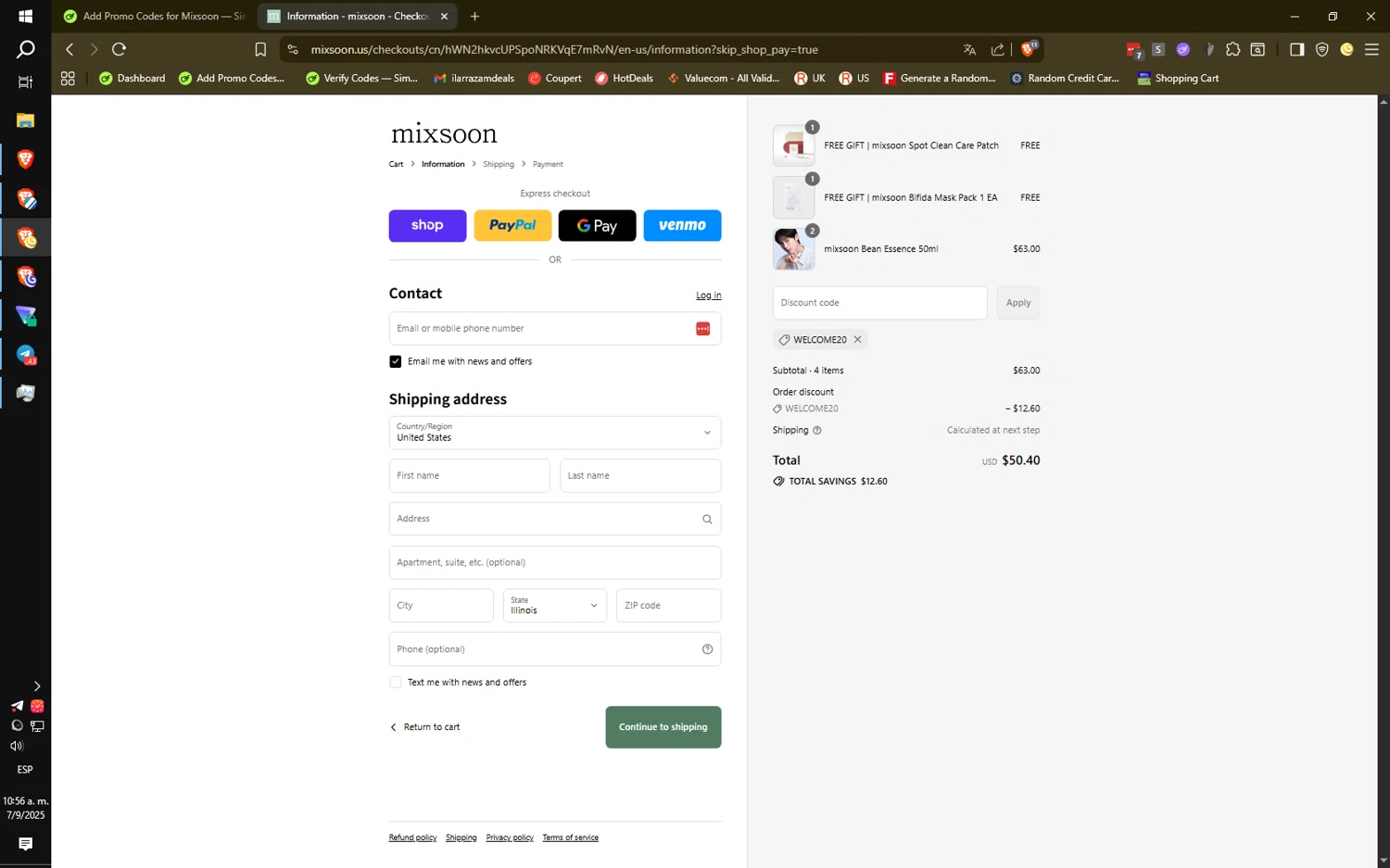The width and height of the screenshot is (1390, 868).
Task: Open the HotDeals bookmark
Action: coord(624,79)
